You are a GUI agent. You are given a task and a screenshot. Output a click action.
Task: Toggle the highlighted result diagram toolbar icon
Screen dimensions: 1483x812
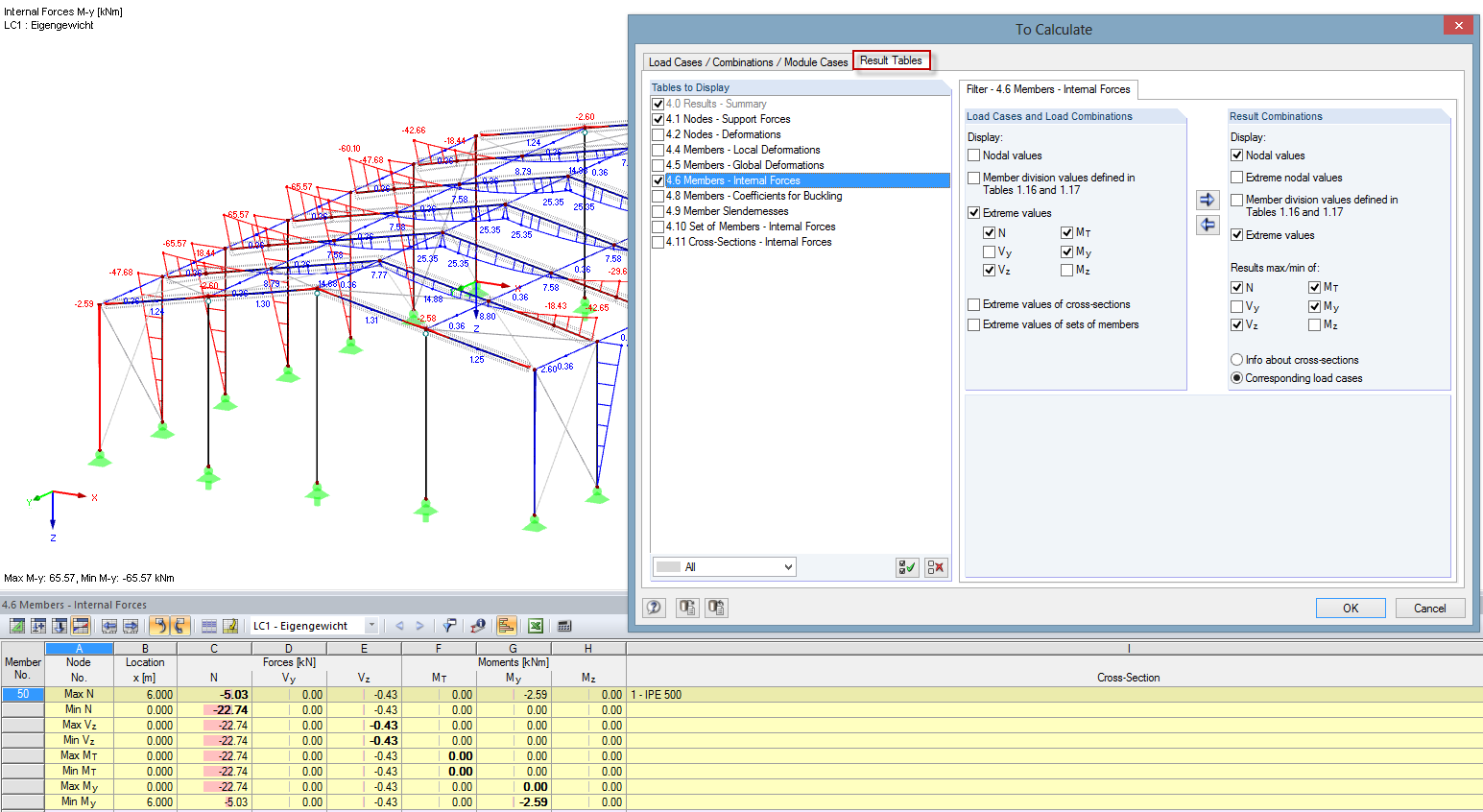coord(81,626)
